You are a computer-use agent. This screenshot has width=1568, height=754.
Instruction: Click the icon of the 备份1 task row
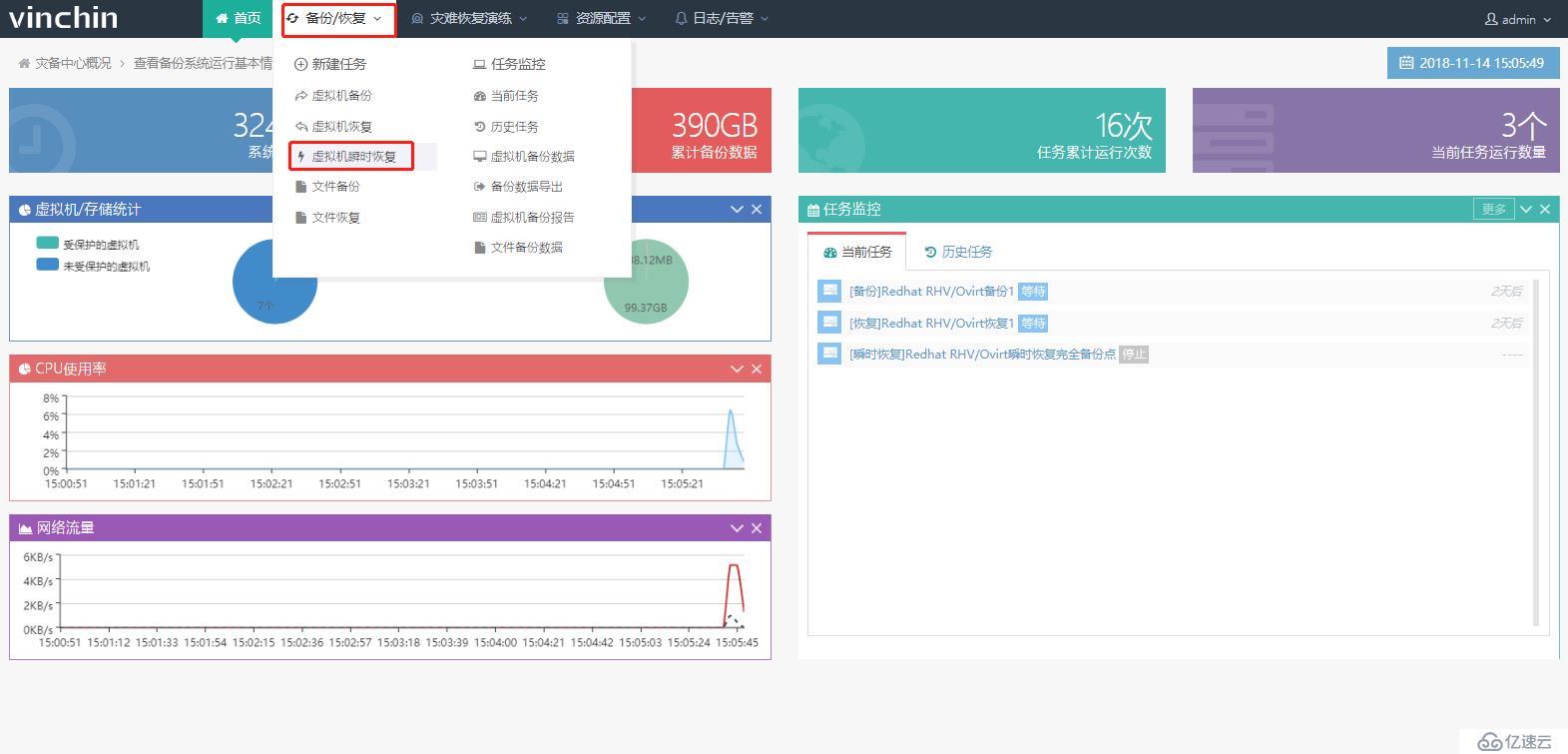pos(828,291)
